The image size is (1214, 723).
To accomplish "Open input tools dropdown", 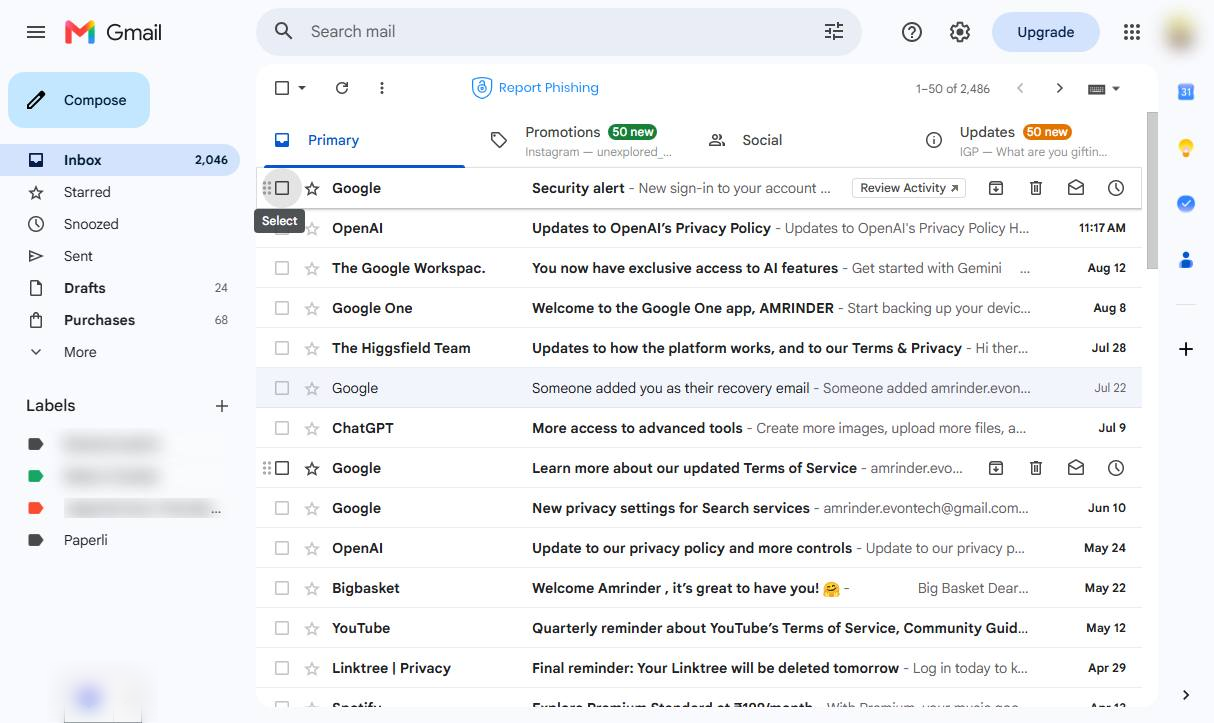I will click(x=1104, y=88).
